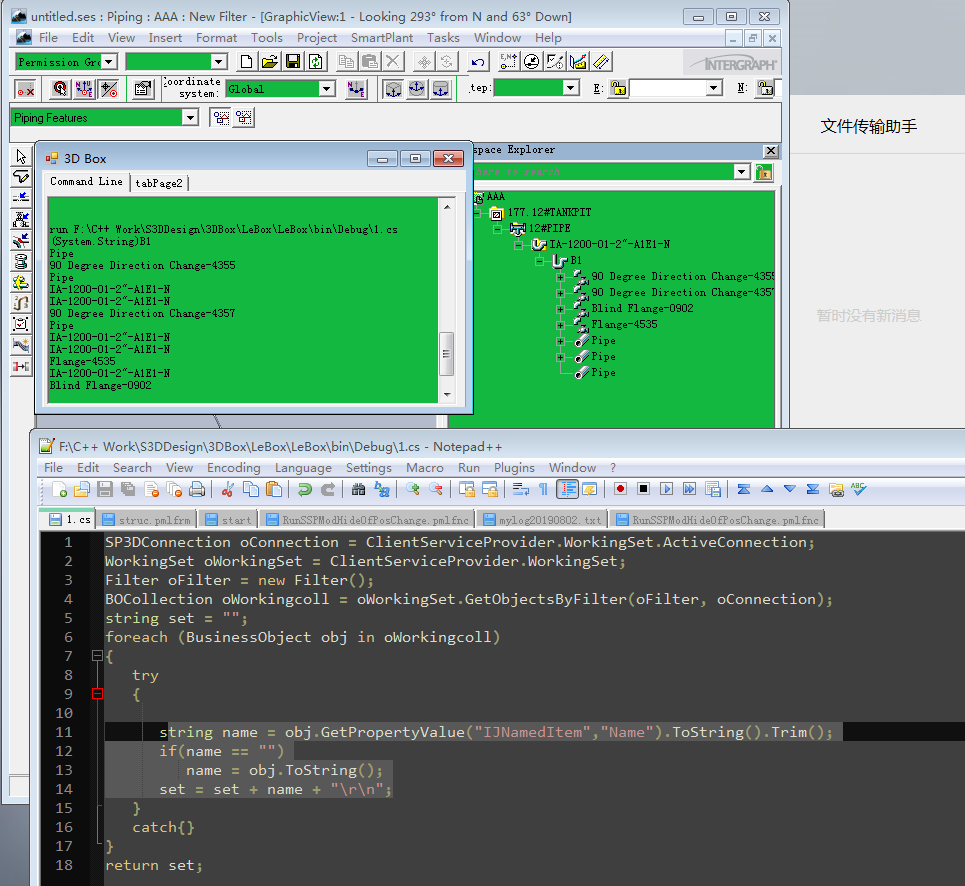
Task: Open the Step value dropdown
Action: [571, 88]
